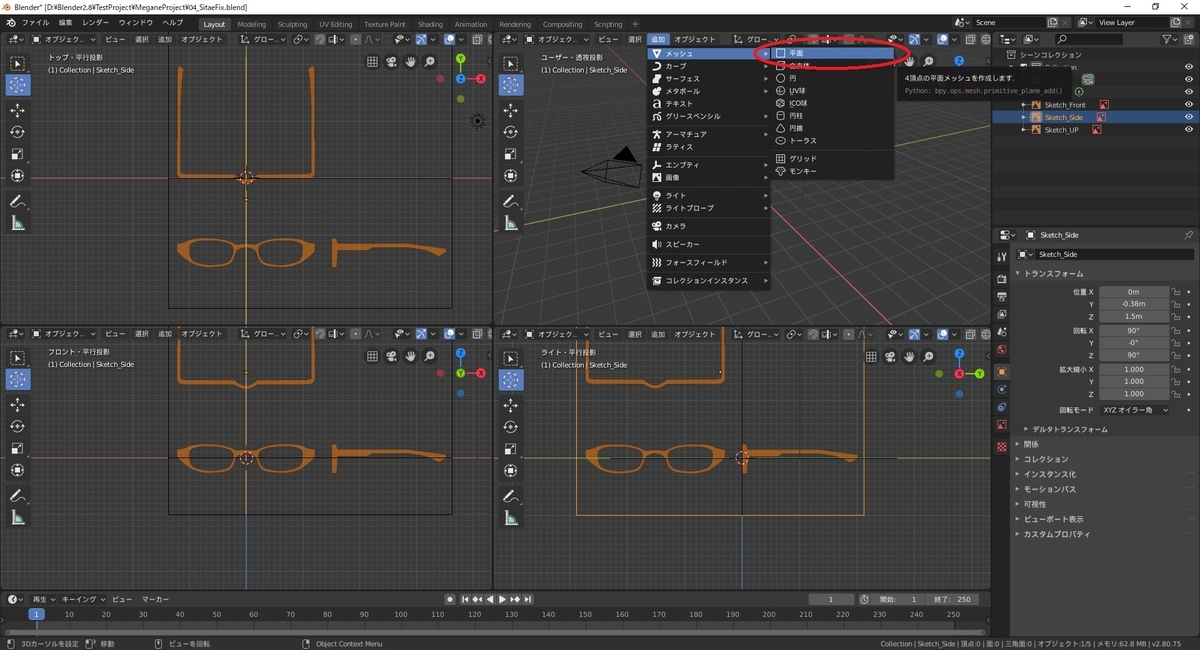Switch to the Sculpting workspace tab

tap(292, 24)
